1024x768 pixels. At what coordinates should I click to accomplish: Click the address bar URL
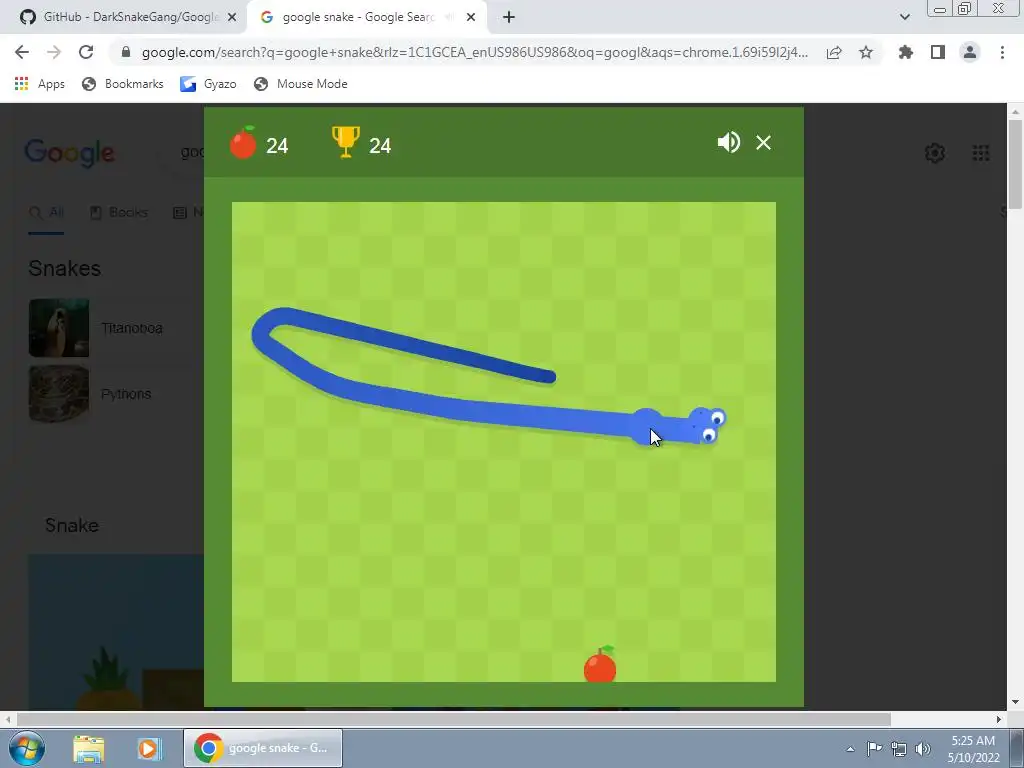click(475, 52)
